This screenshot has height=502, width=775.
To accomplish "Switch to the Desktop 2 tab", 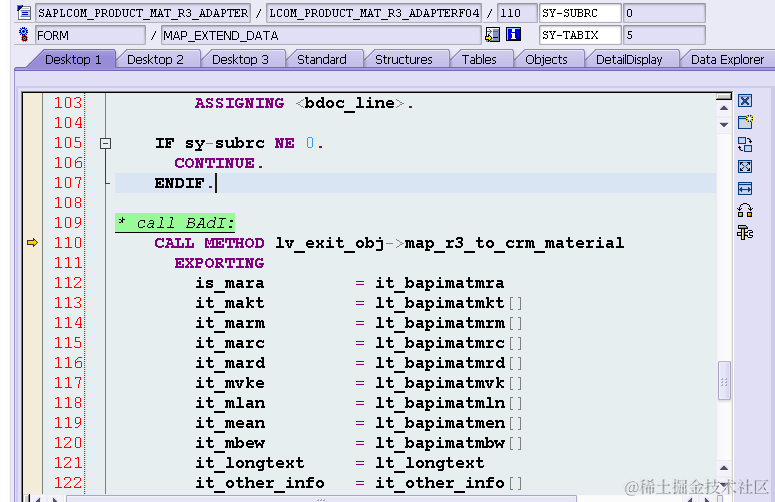I will click(155, 60).
